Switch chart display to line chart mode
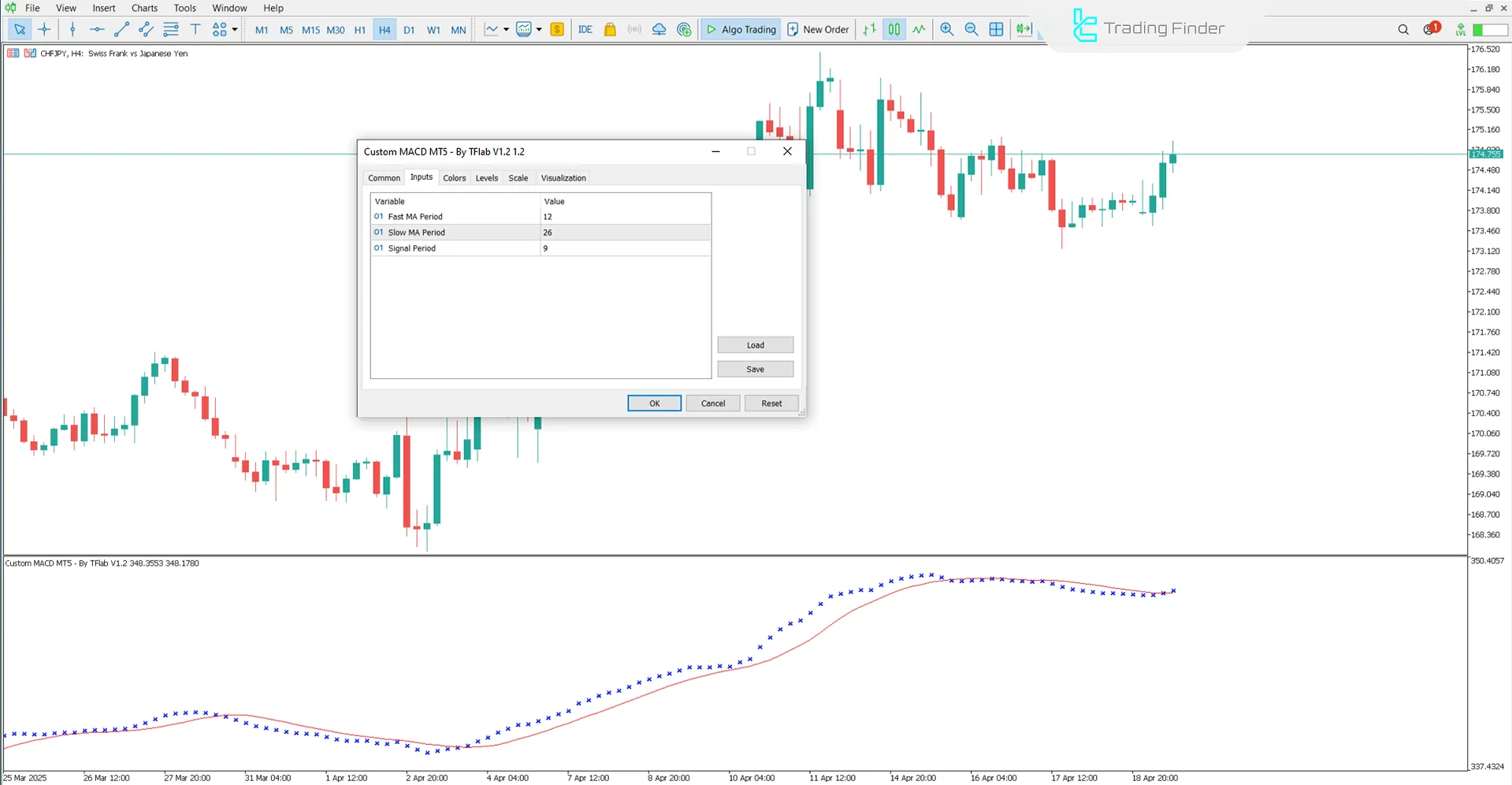The height and width of the screenshot is (785, 1512). tap(919, 29)
